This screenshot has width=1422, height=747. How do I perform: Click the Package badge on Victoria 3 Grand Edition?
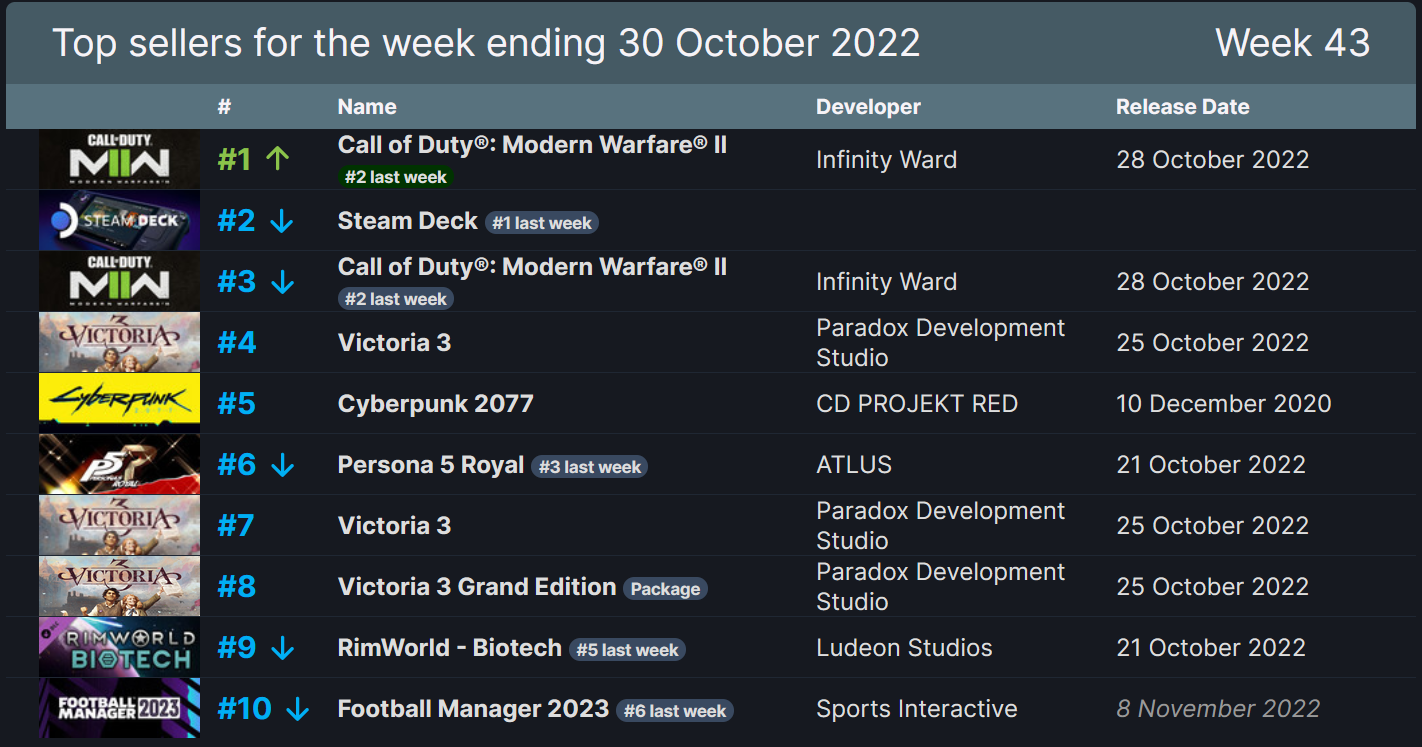[665, 589]
